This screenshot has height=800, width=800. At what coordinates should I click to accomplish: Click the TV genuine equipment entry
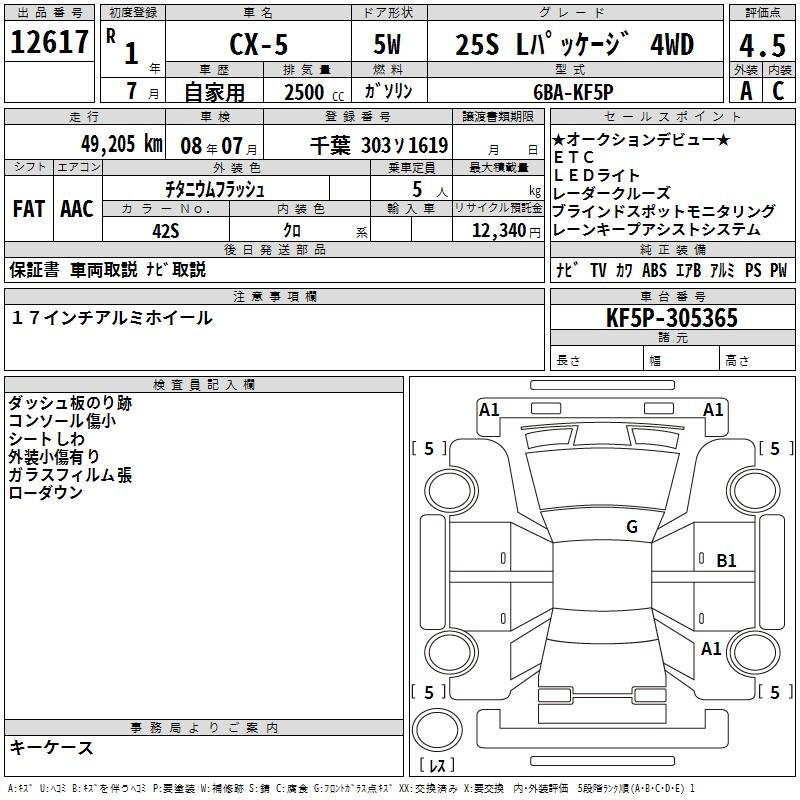pyautogui.click(x=598, y=270)
